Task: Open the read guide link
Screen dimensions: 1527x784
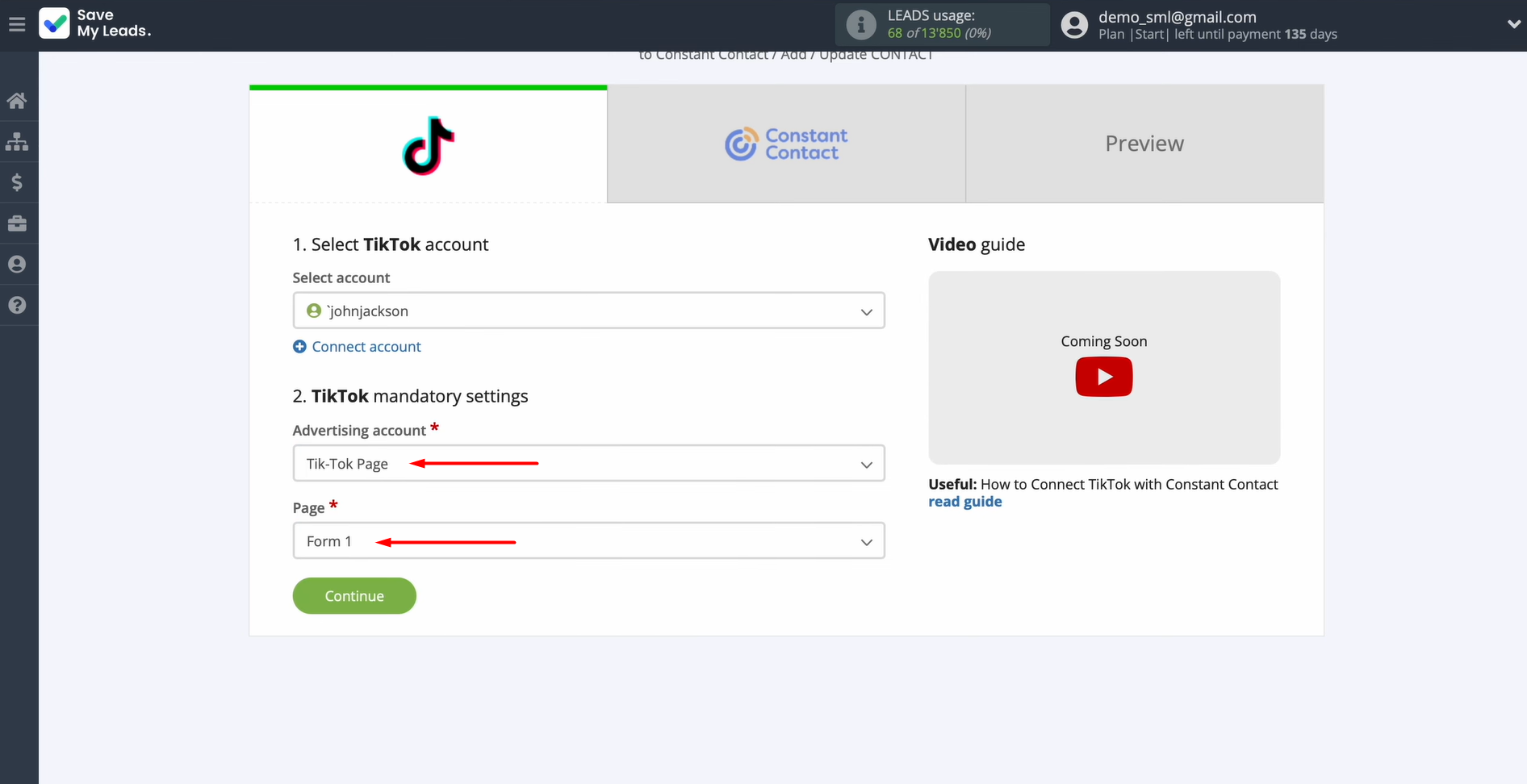Action: click(x=964, y=501)
